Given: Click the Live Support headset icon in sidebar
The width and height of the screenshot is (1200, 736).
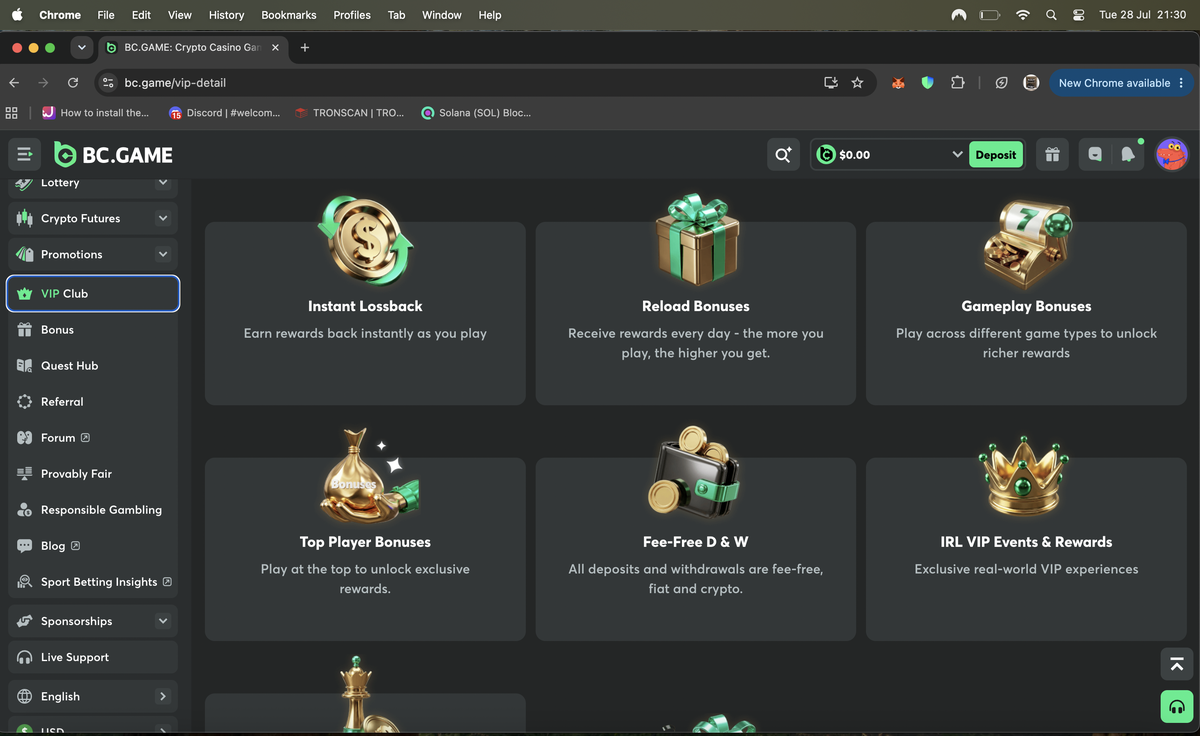Looking at the screenshot, I should pos(25,658).
